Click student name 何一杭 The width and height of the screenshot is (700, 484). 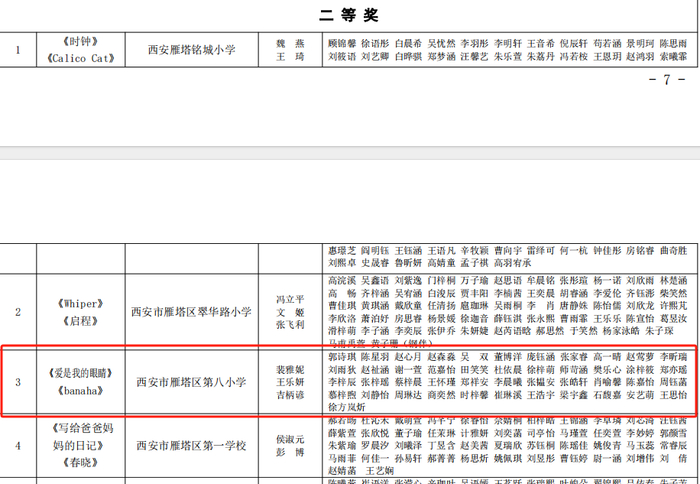pyautogui.click(x=574, y=250)
